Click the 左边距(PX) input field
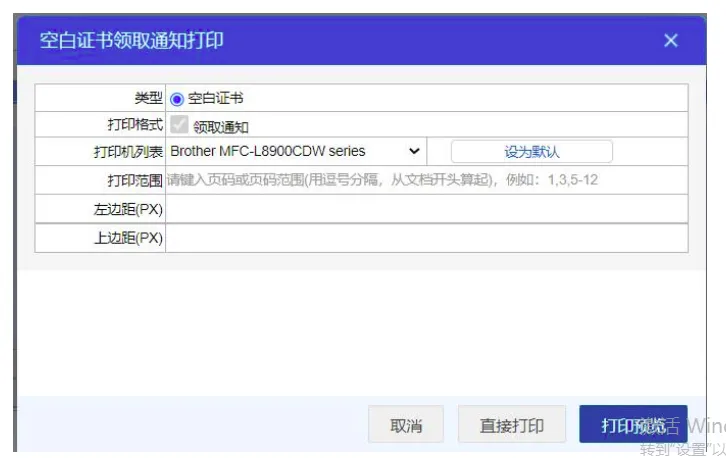 click(426, 209)
